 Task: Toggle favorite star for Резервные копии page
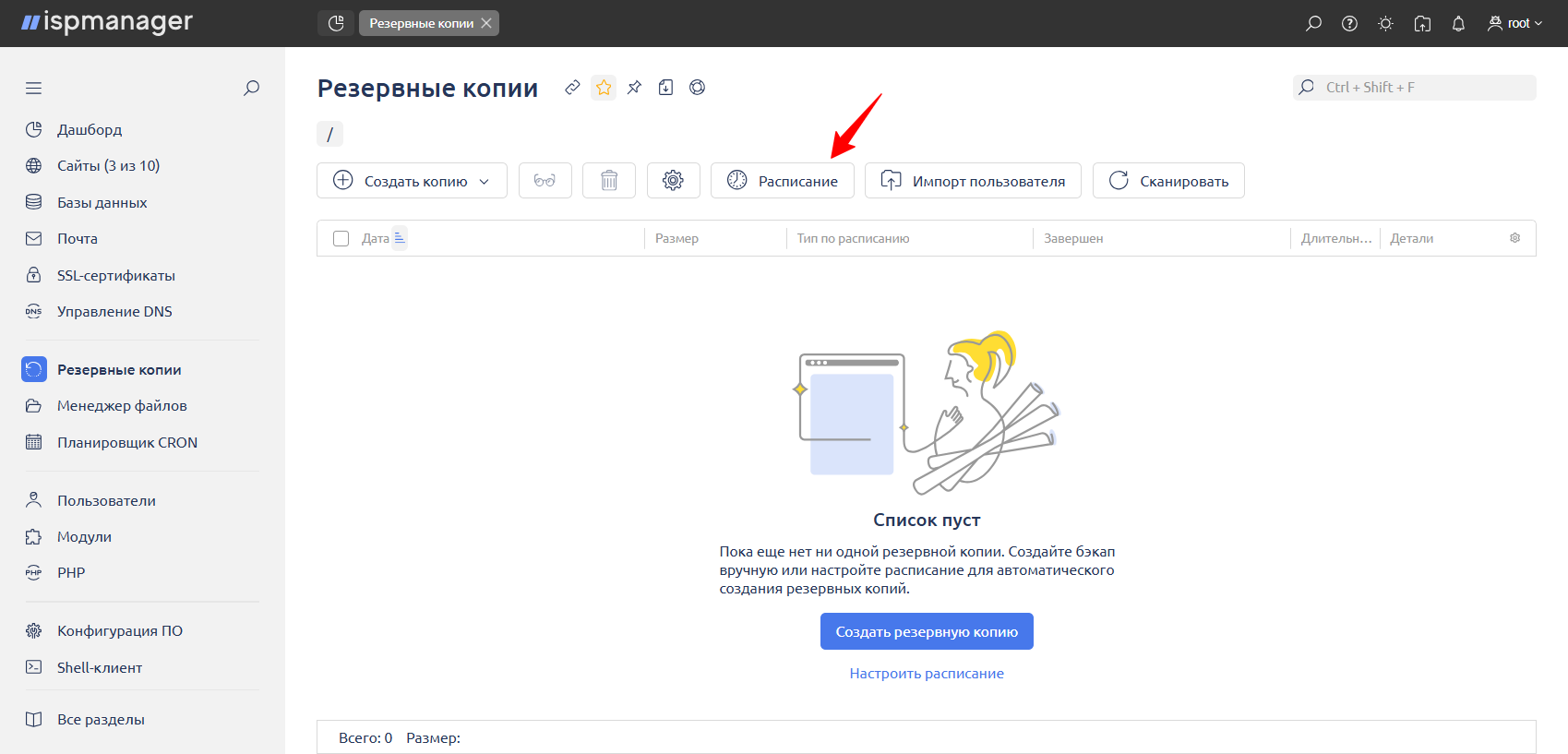[x=604, y=88]
